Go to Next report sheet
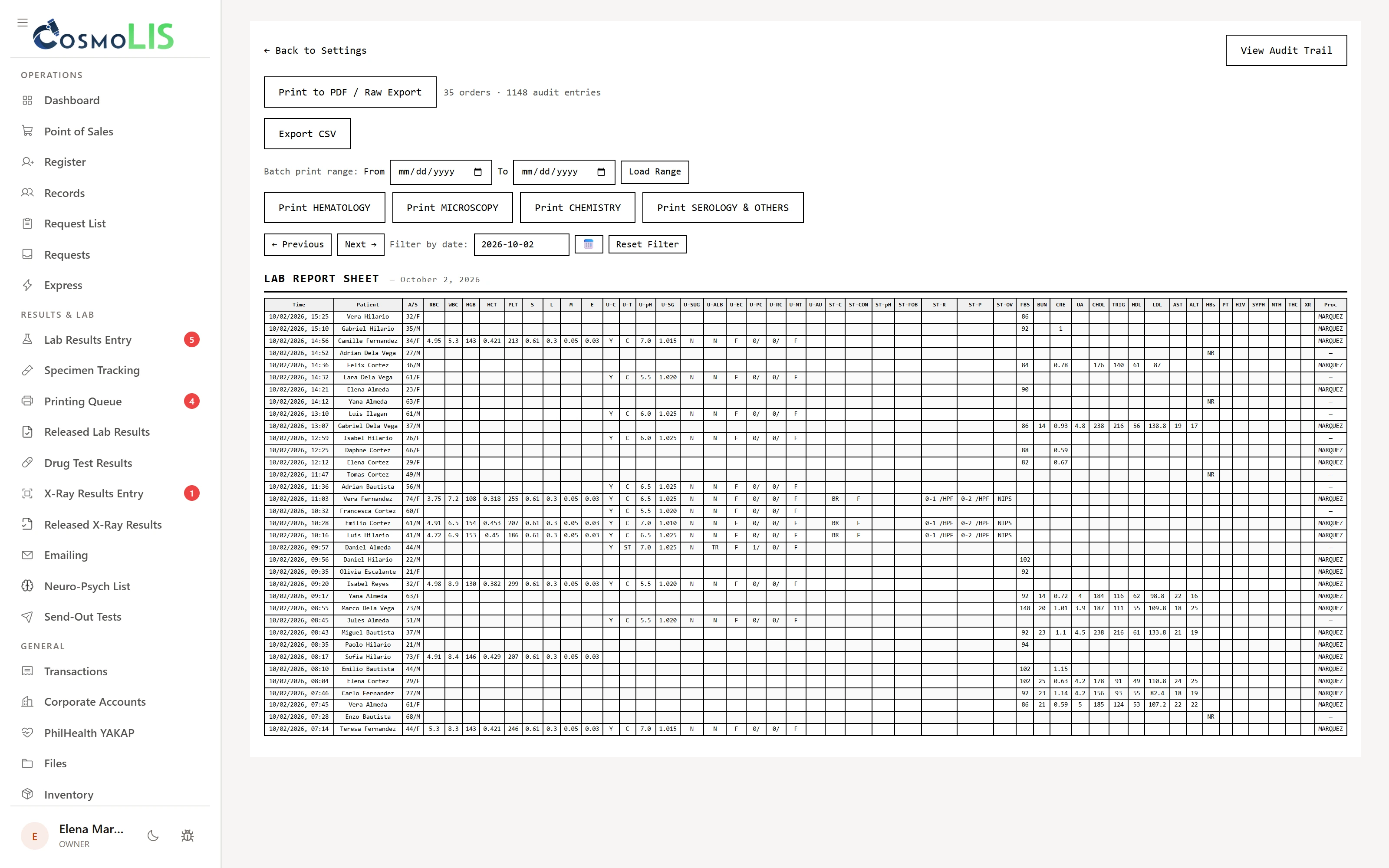1389x868 pixels. coord(360,244)
